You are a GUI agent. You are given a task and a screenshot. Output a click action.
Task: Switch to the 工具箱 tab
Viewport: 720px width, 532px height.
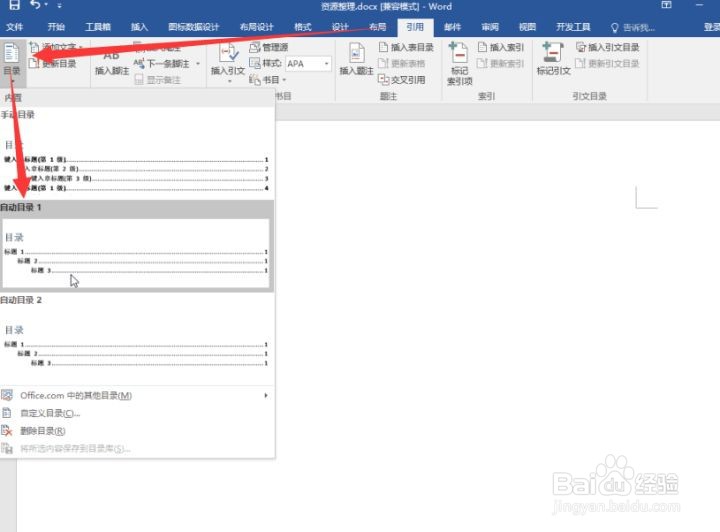pos(98,27)
